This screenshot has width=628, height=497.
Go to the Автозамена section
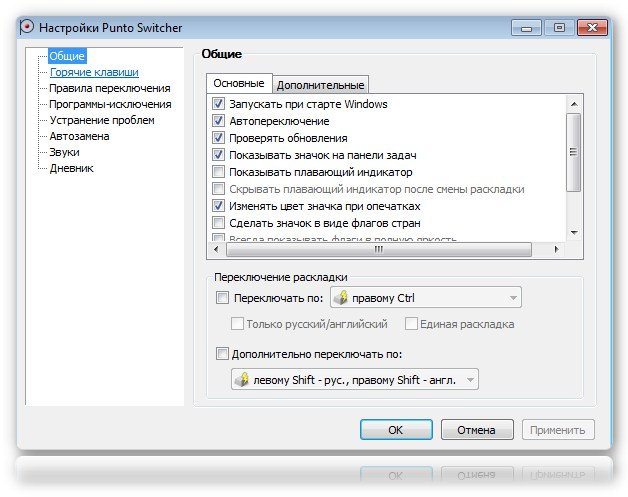click(x=79, y=136)
